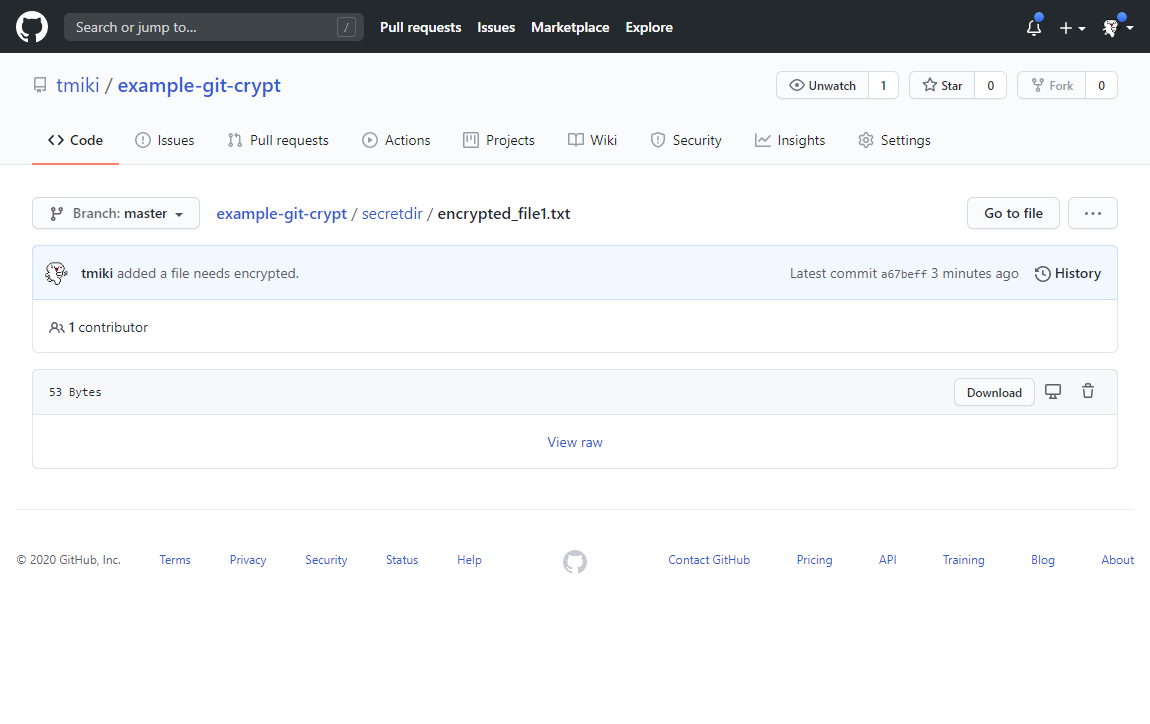Open Pull requests in top navigation
This screenshot has height=724, width=1150.
coord(420,27)
